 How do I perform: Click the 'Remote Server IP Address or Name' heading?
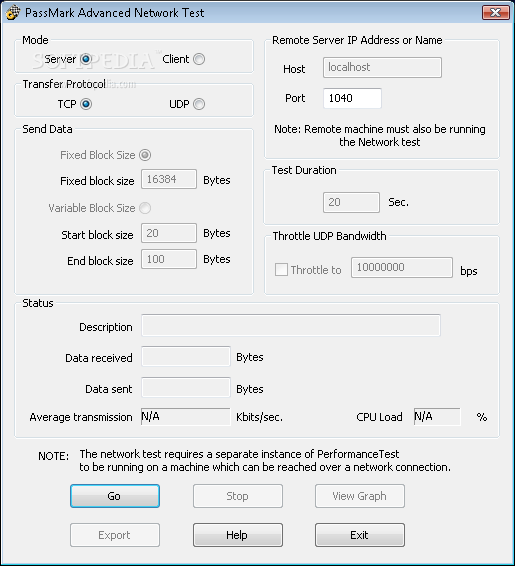tap(357, 40)
